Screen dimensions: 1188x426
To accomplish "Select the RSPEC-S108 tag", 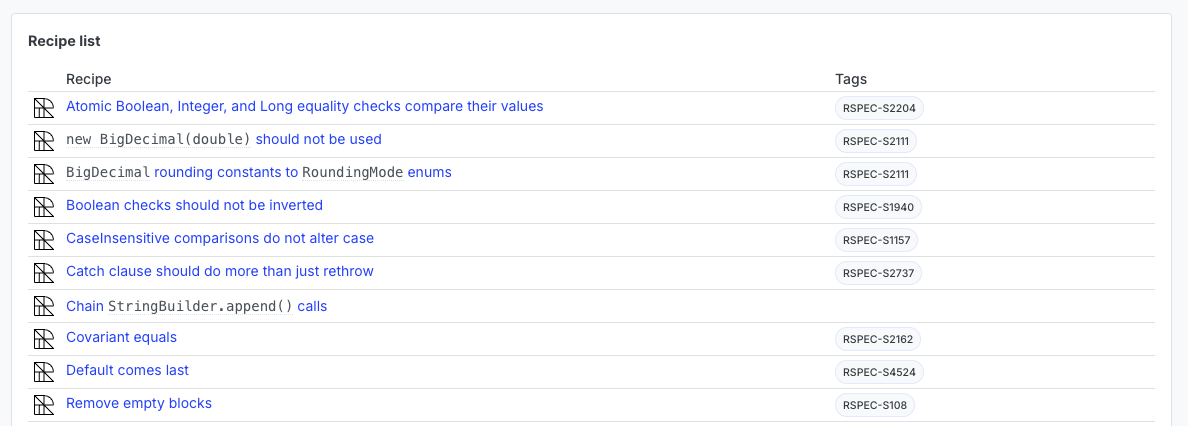I will click(x=875, y=405).
